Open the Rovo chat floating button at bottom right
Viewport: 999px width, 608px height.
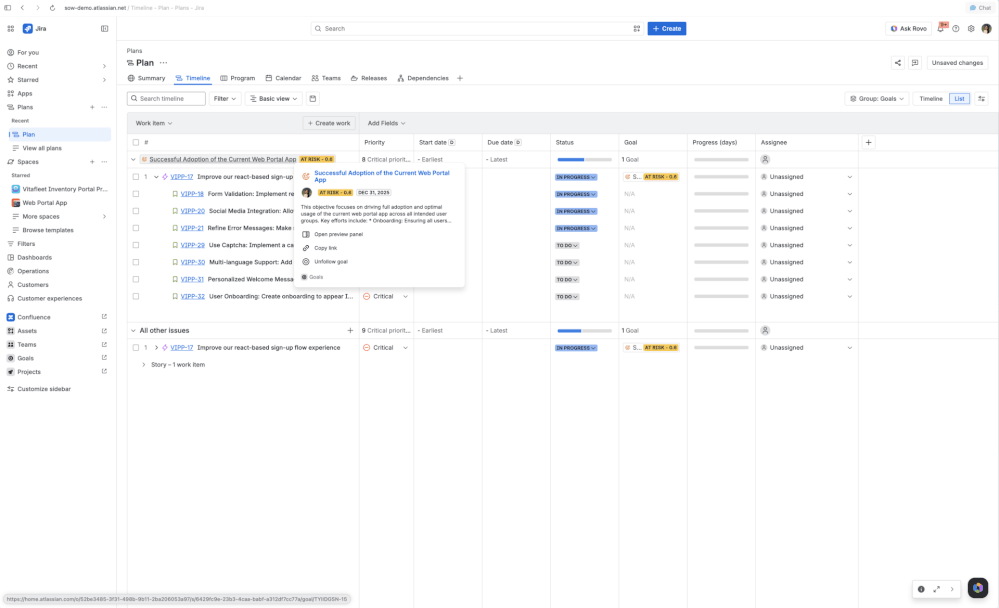(x=978, y=588)
